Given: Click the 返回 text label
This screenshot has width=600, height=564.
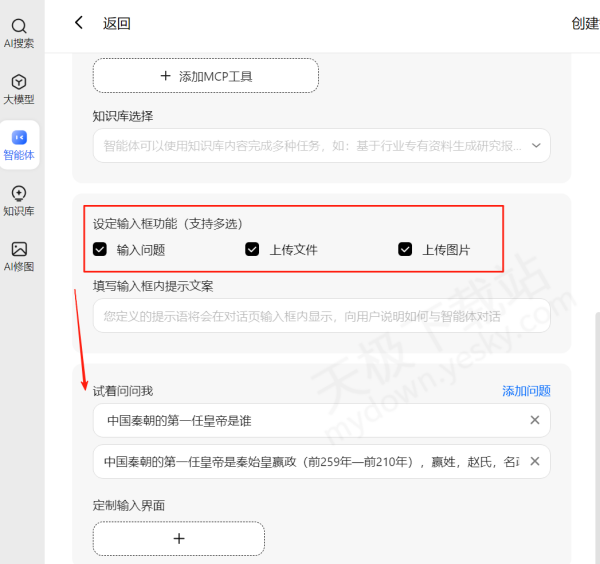Looking at the screenshot, I should (117, 23).
